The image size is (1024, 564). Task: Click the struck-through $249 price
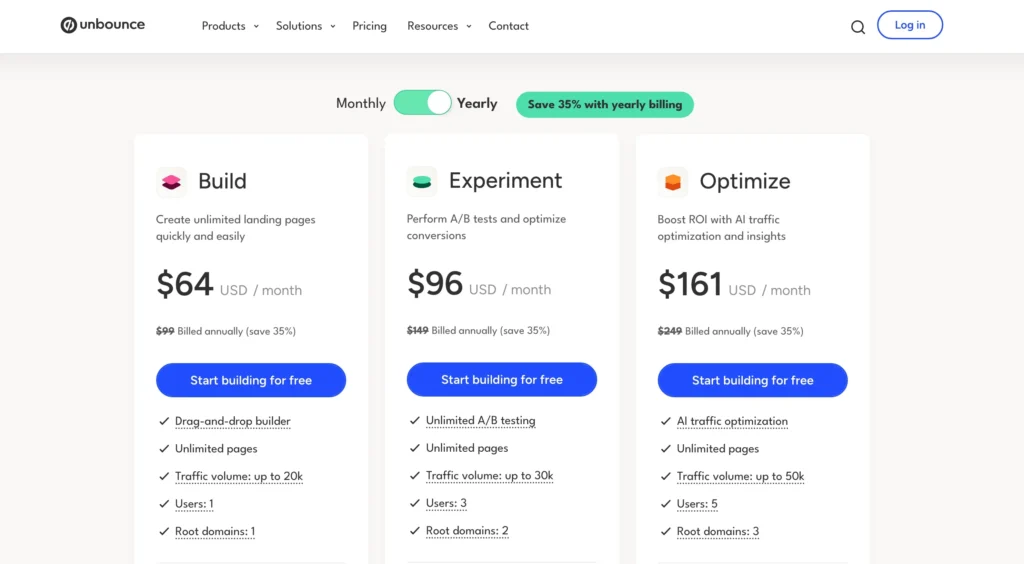tap(669, 331)
